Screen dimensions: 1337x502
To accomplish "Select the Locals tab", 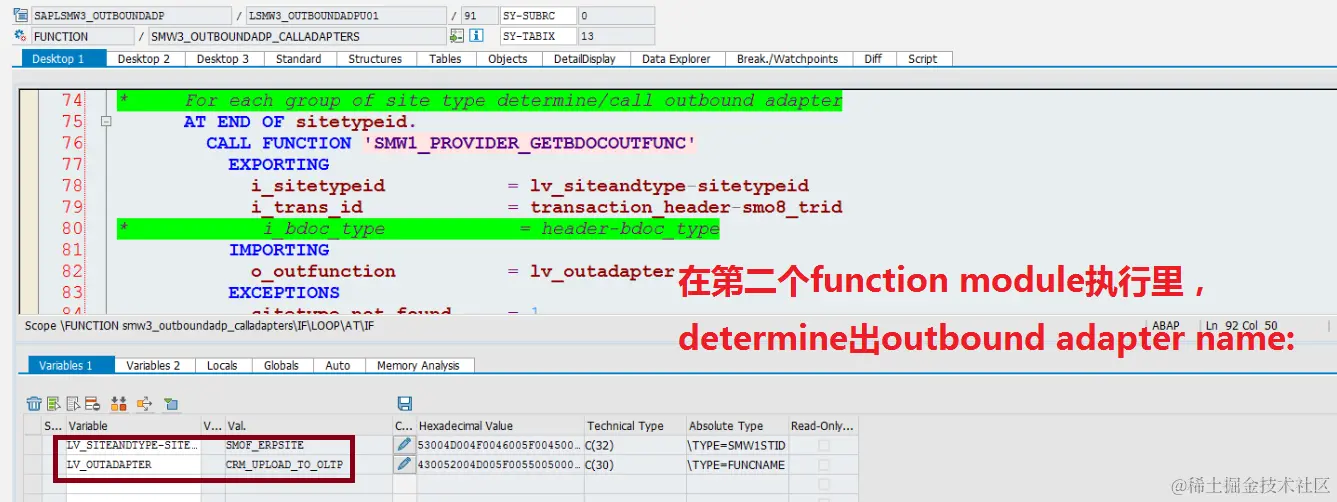I will pos(222,366).
